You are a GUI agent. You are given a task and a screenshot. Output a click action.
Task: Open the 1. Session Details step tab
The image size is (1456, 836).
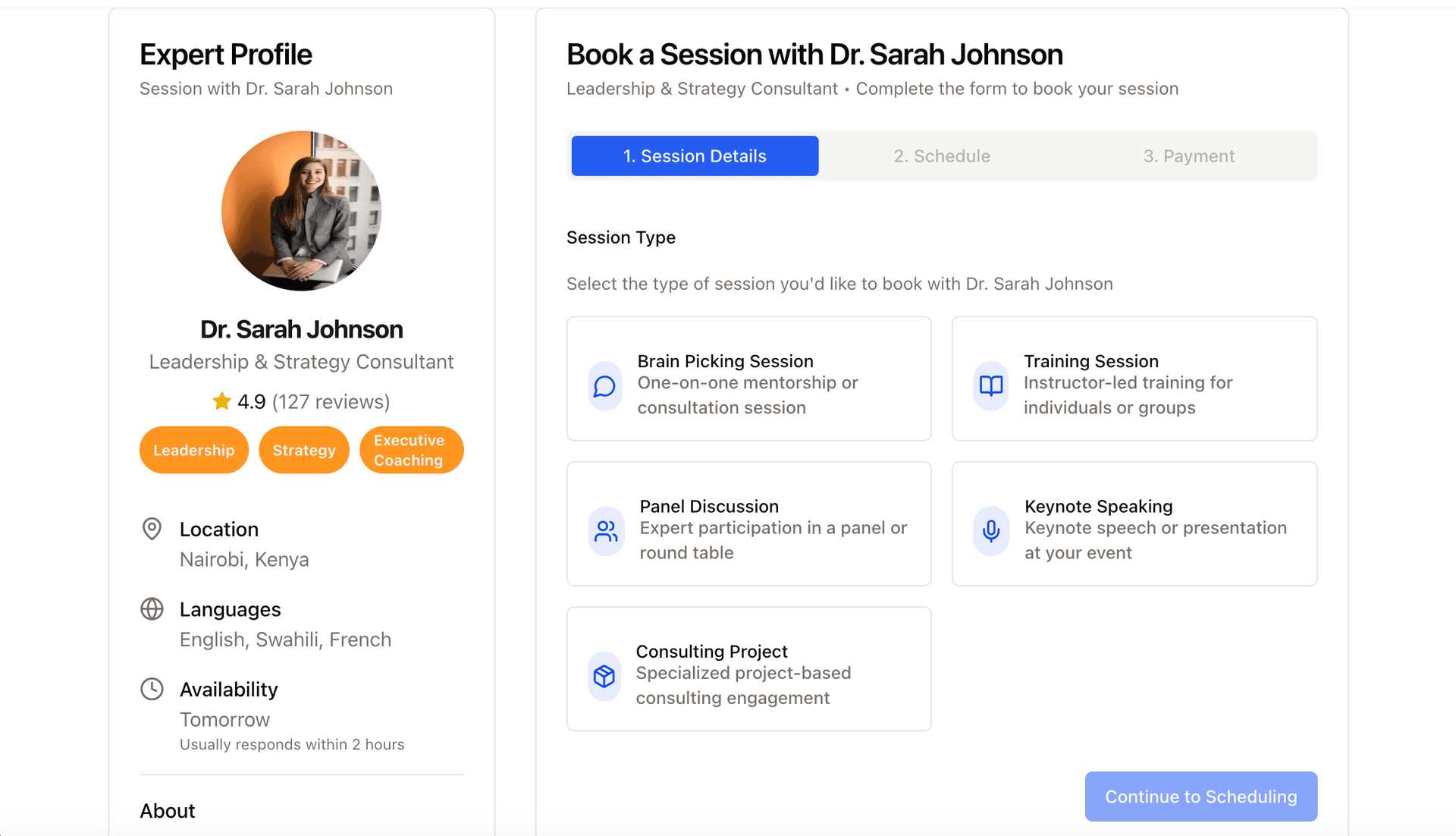coord(695,156)
